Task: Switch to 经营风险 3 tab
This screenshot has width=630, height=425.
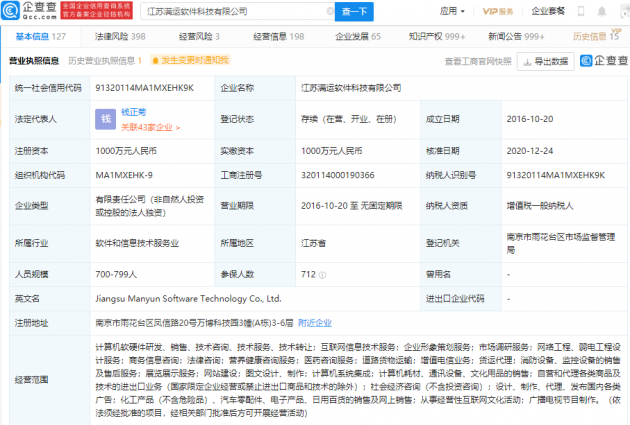Action: (199, 37)
